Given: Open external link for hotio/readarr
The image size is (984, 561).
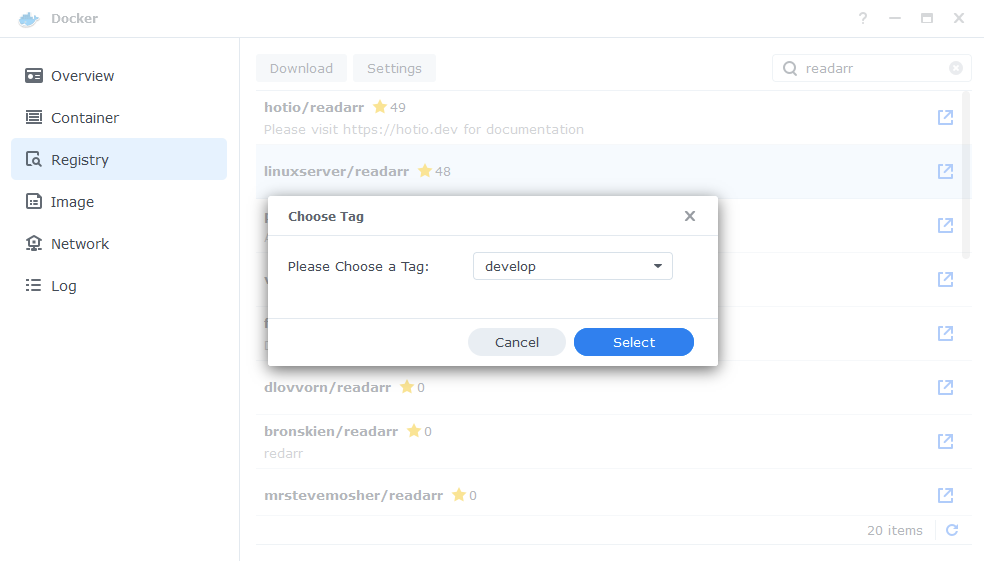Looking at the screenshot, I should coord(945,117).
